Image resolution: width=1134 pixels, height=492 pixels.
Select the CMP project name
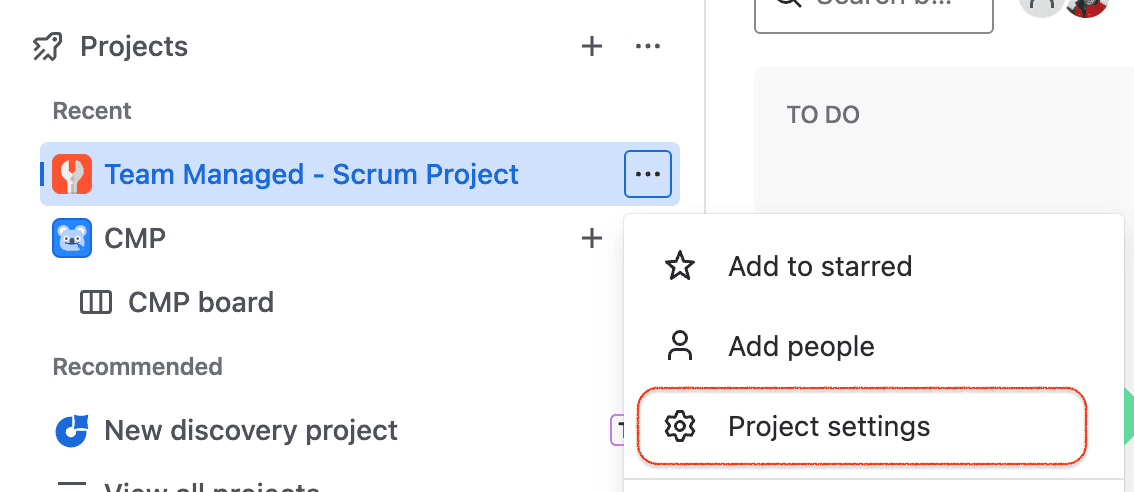[x=135, y=238]
